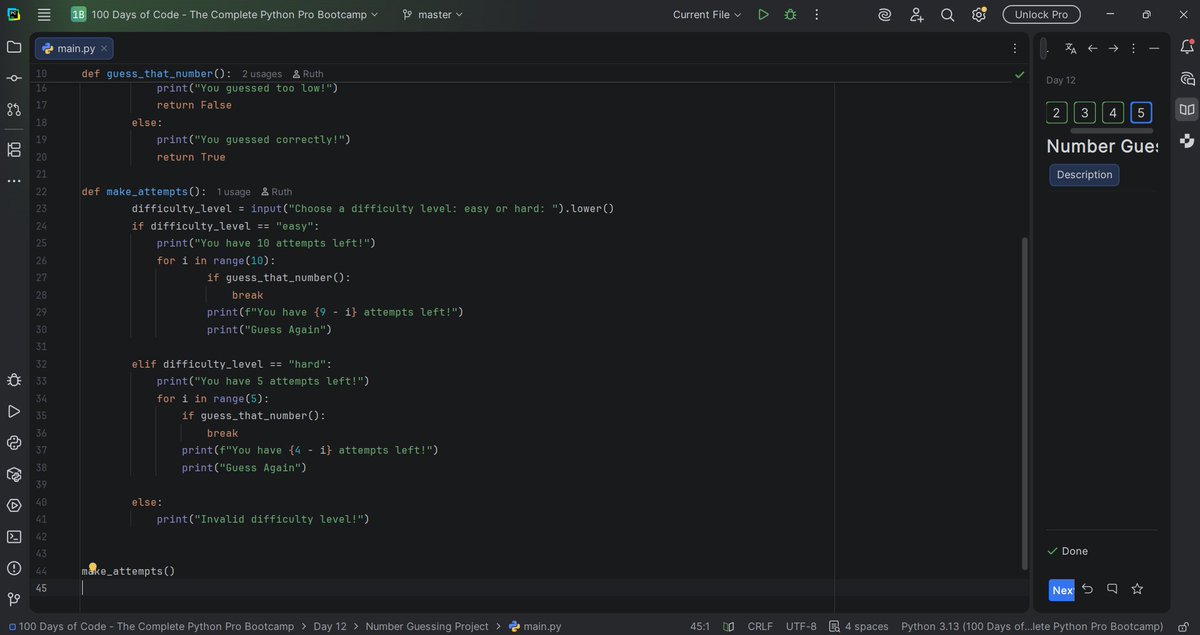Open the UTF-8 encoding selector

click(801, 626)
